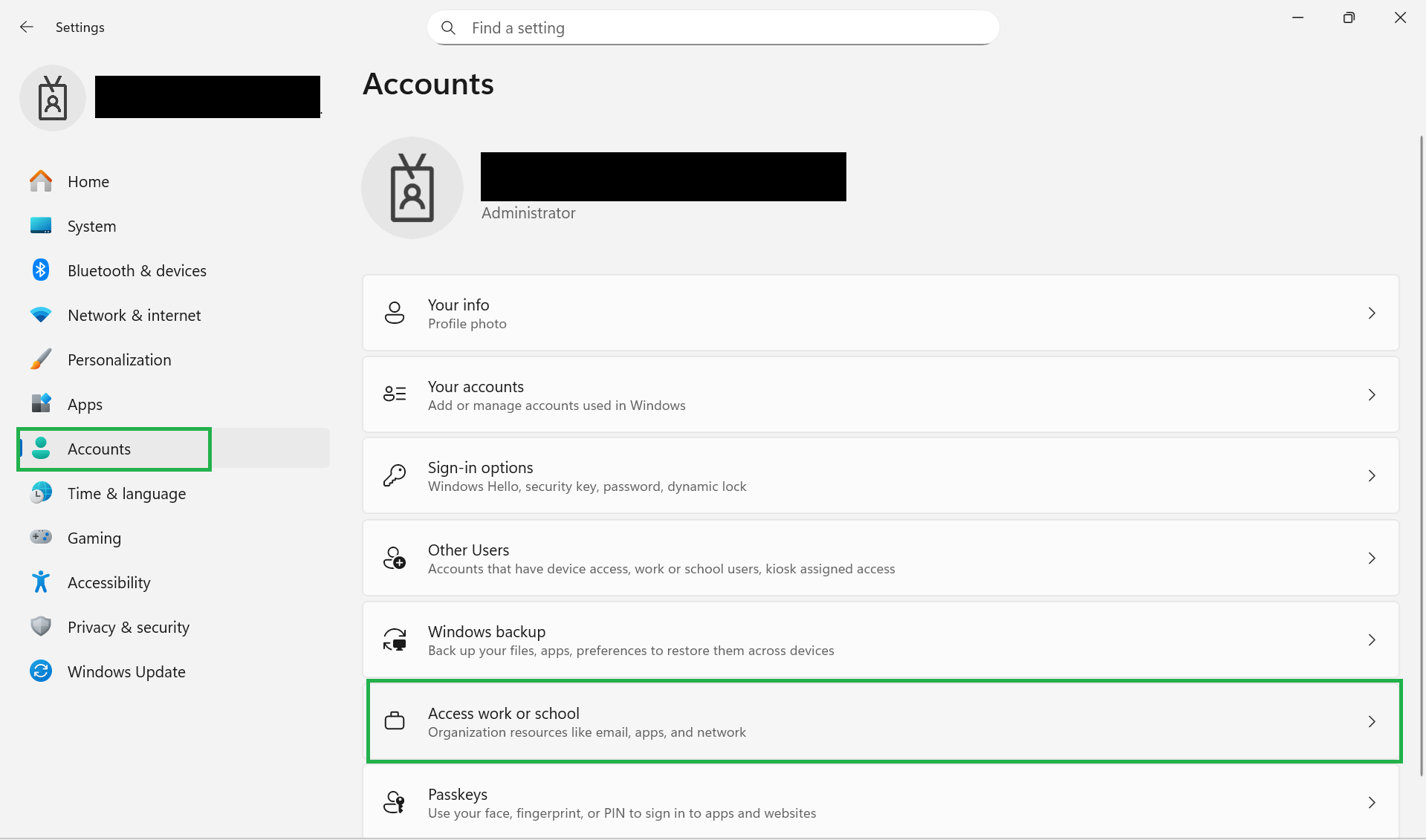Click the Accounts person icon in sidebar
The width and height of the screenshot is (1426, 840).
pos(41,449)
